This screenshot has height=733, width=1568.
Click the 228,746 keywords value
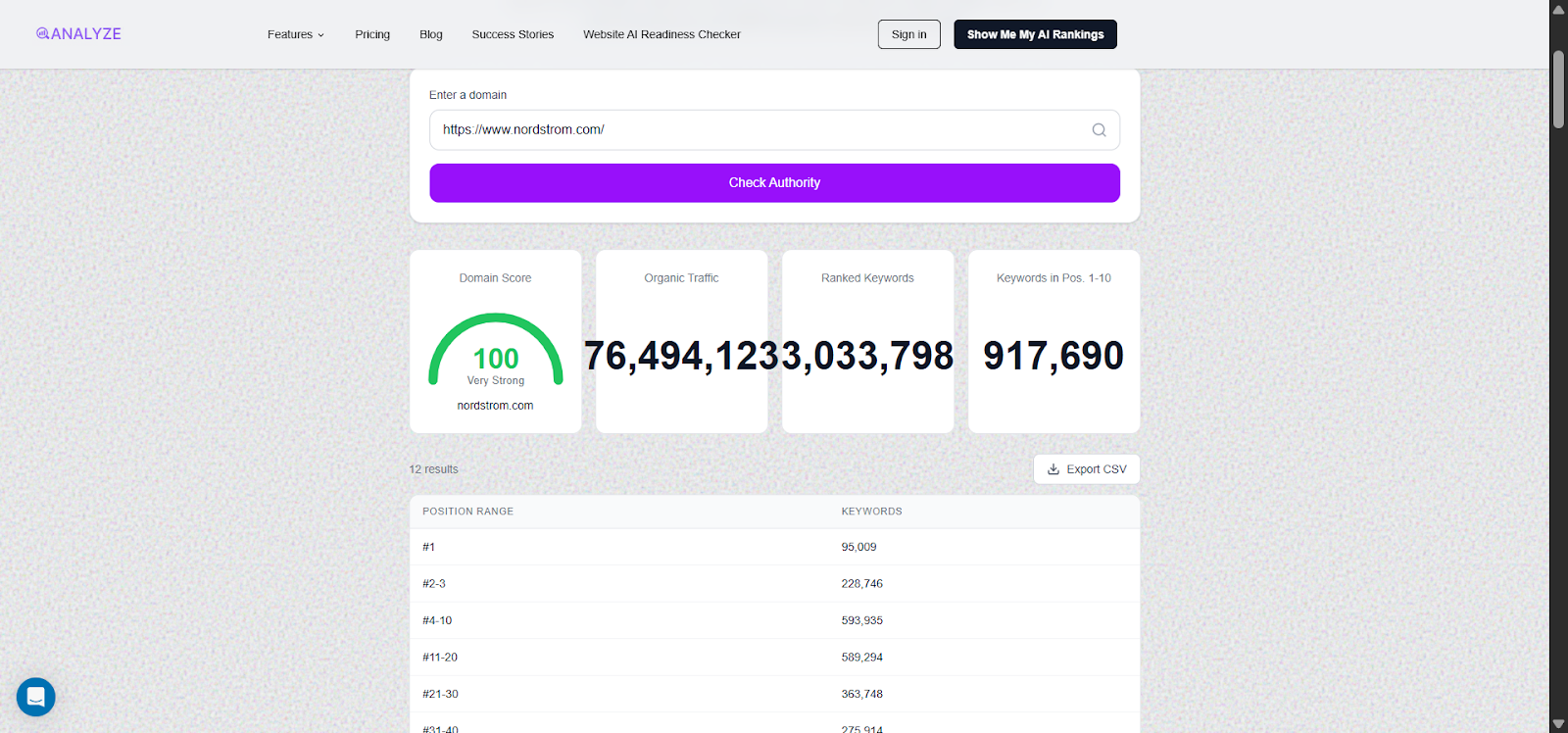[x=861, y=584]
